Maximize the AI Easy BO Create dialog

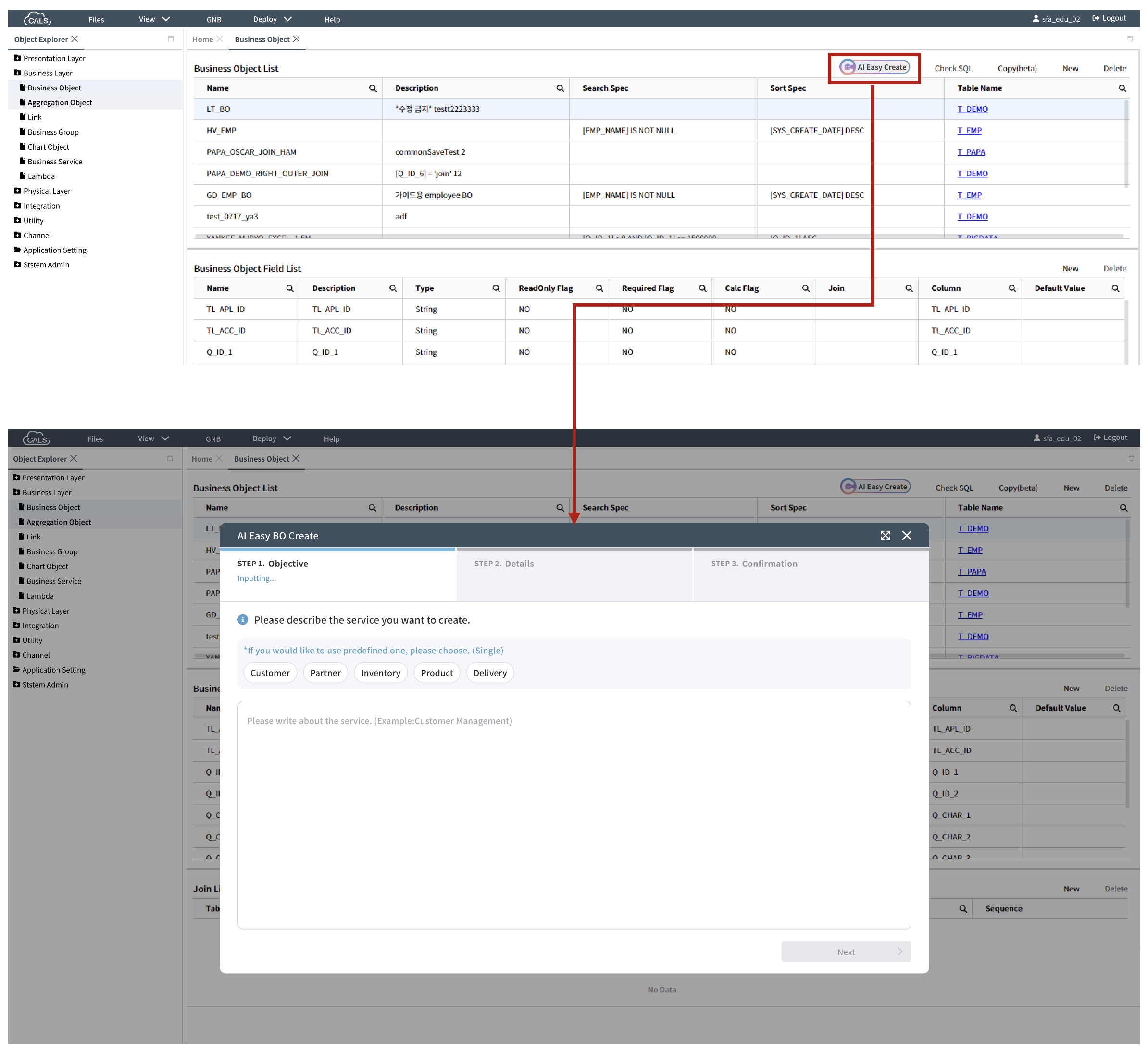point(885,536)
